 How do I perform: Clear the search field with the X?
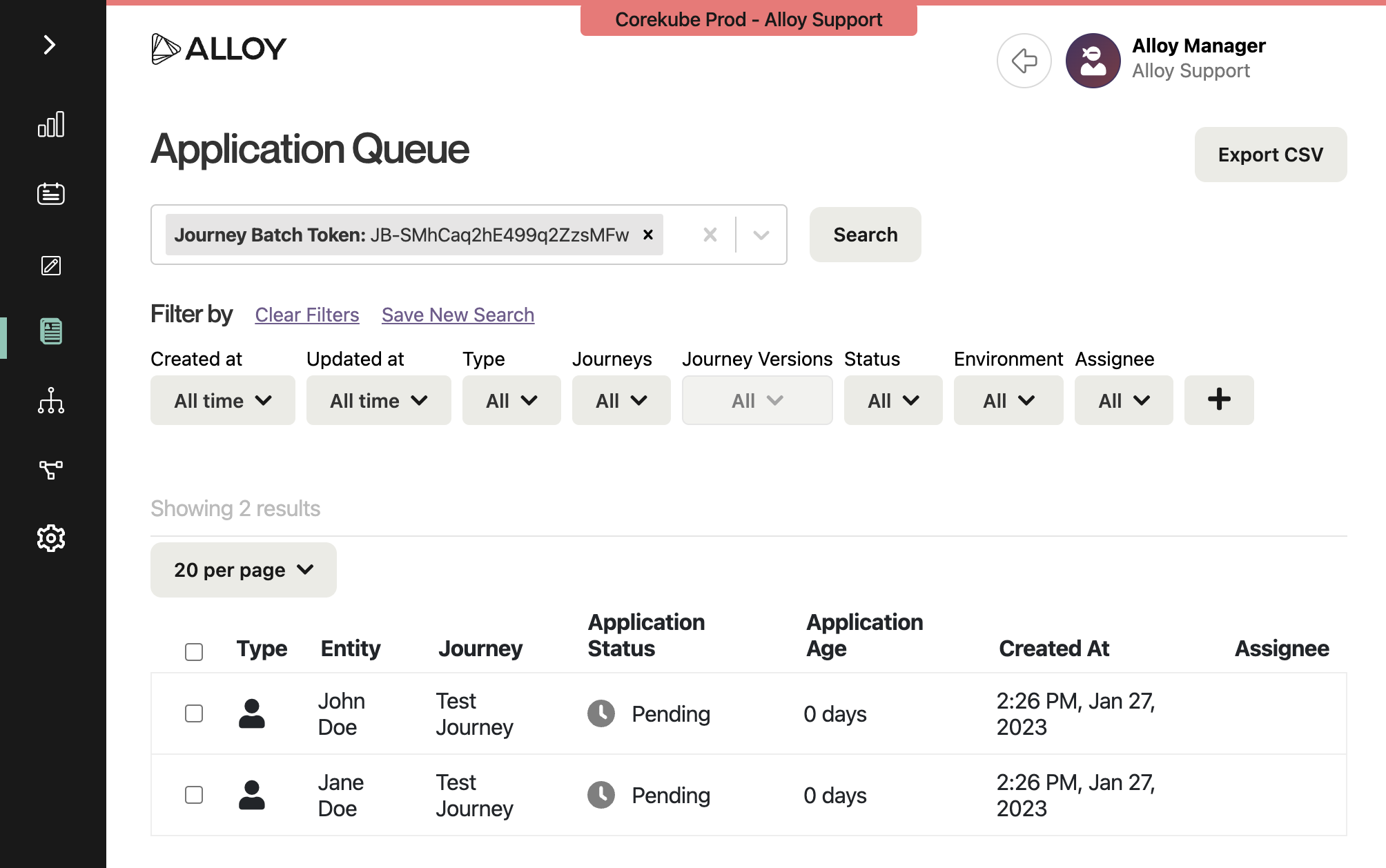point(710,235)
